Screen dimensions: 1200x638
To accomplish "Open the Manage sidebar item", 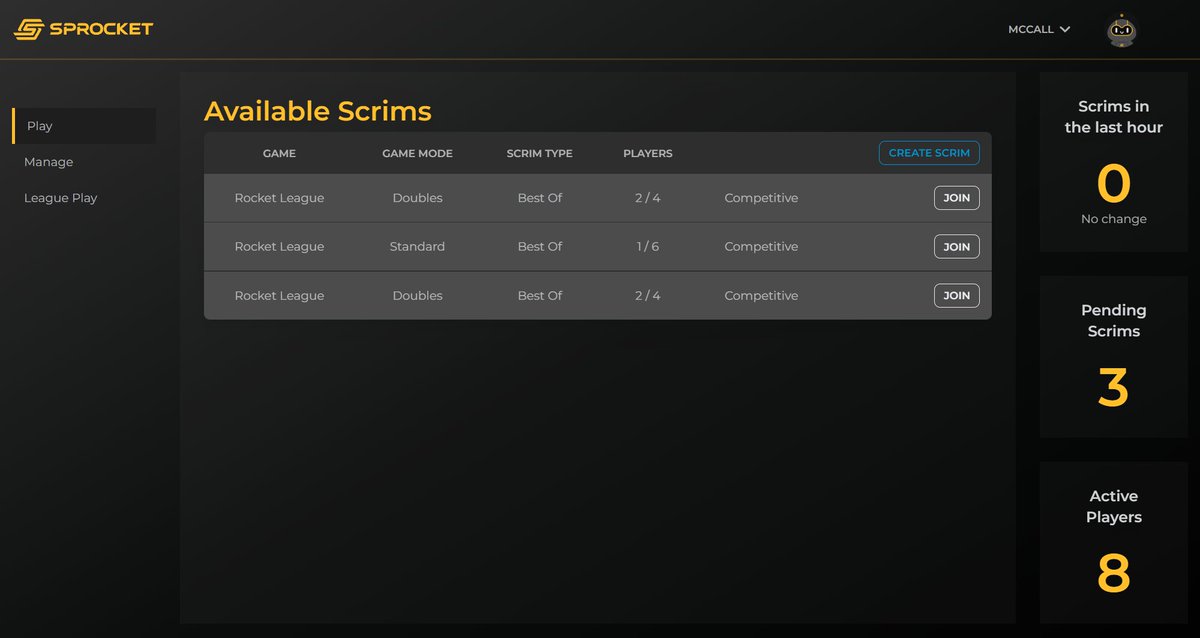I will pyautogui.click(x=49, y=162).
